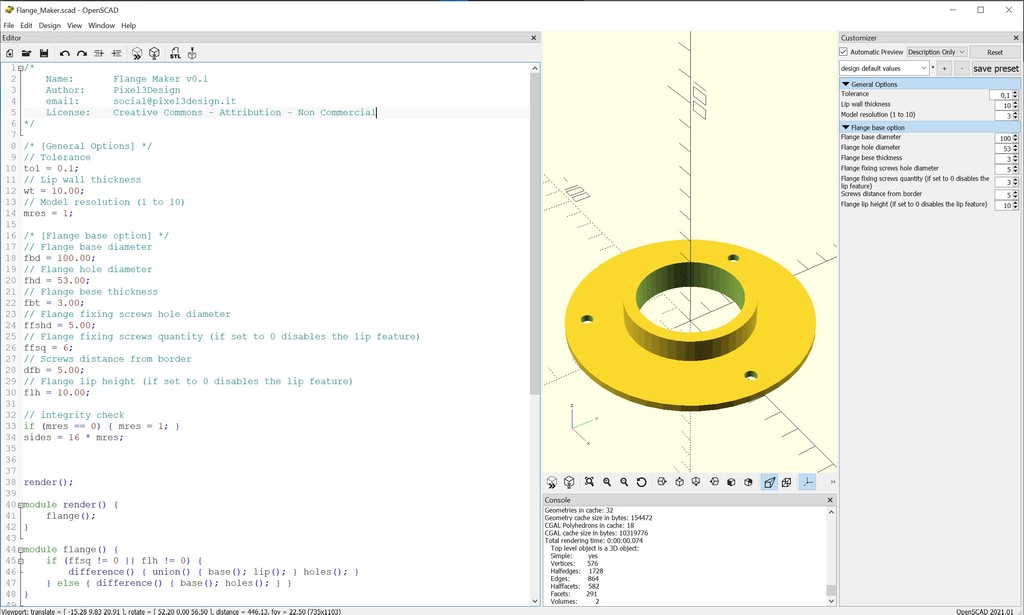Open a file using the folder icon
The height and width of the screenshot is (615, 1024).
point(27,54)
